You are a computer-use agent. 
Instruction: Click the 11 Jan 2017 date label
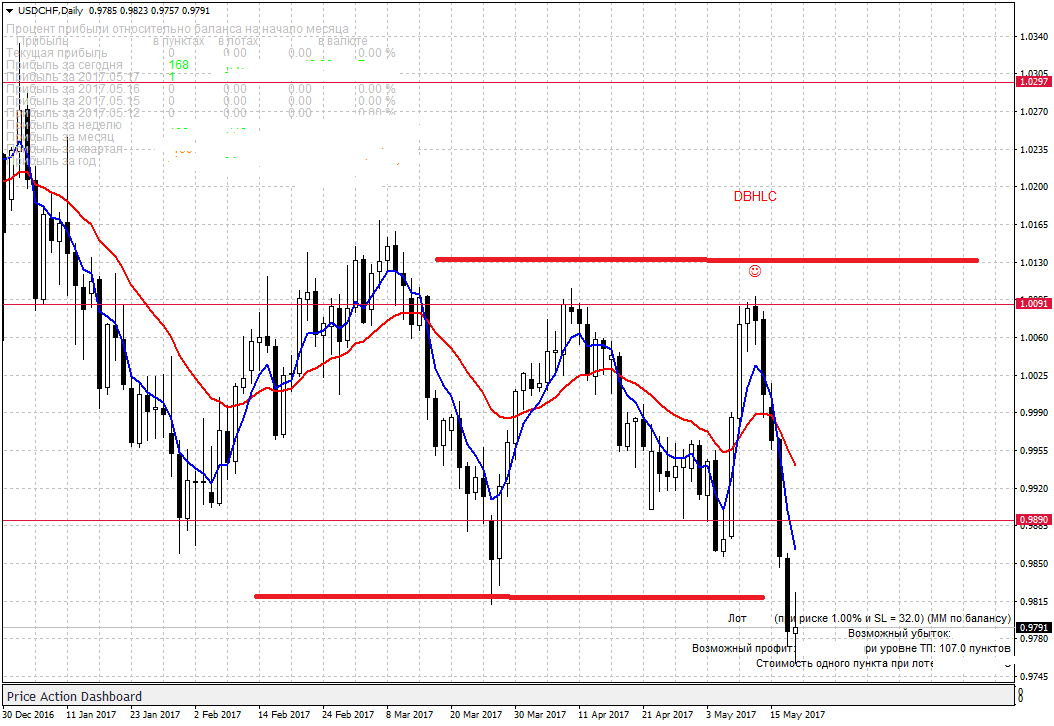91,715
